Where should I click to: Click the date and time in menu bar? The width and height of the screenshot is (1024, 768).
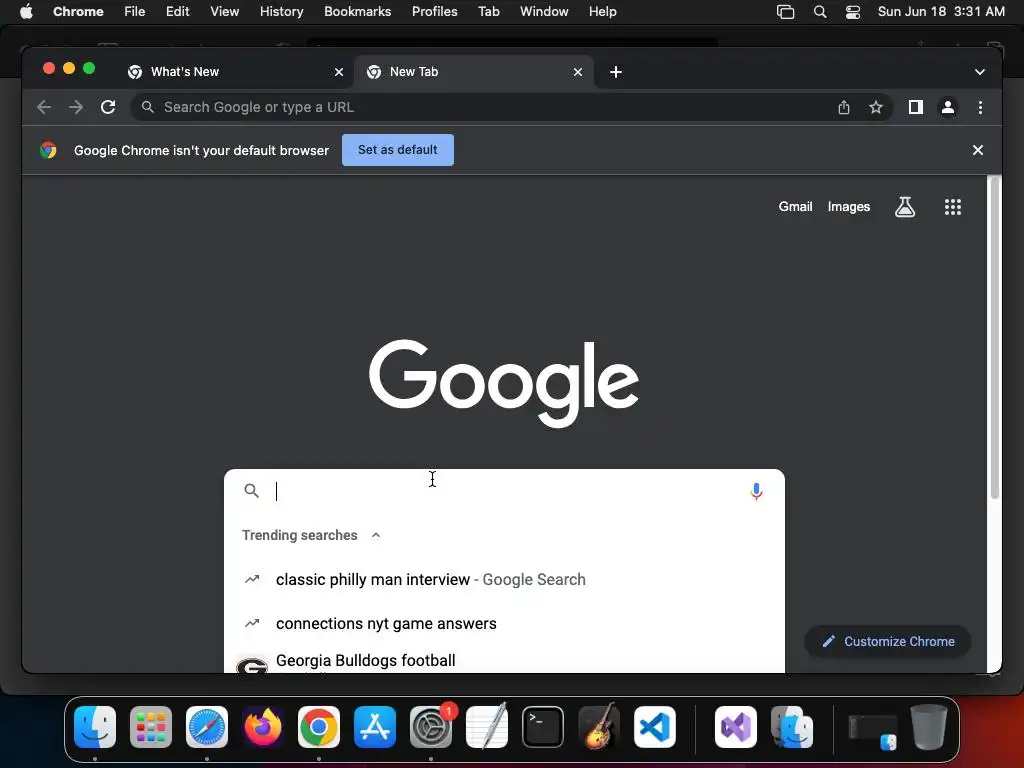pyautogui.click(x=941, y=12)
